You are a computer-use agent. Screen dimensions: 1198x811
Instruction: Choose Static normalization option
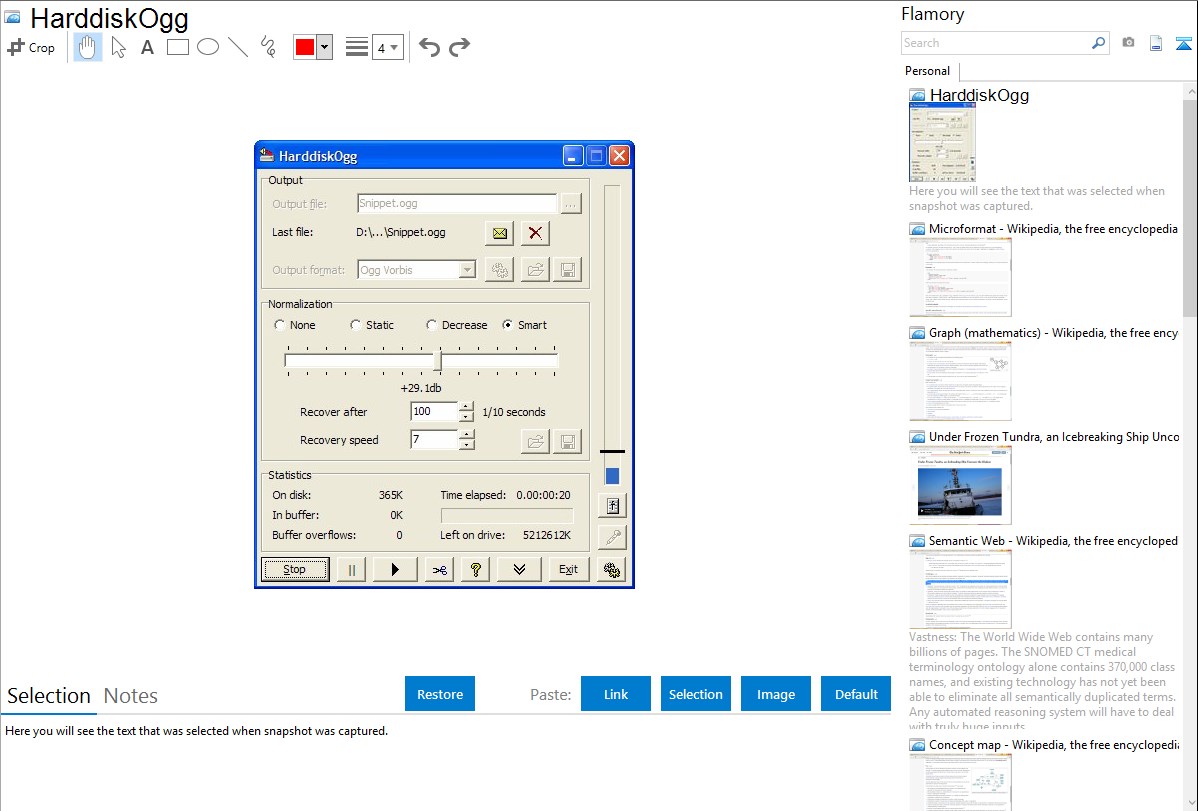pos(356,325)
